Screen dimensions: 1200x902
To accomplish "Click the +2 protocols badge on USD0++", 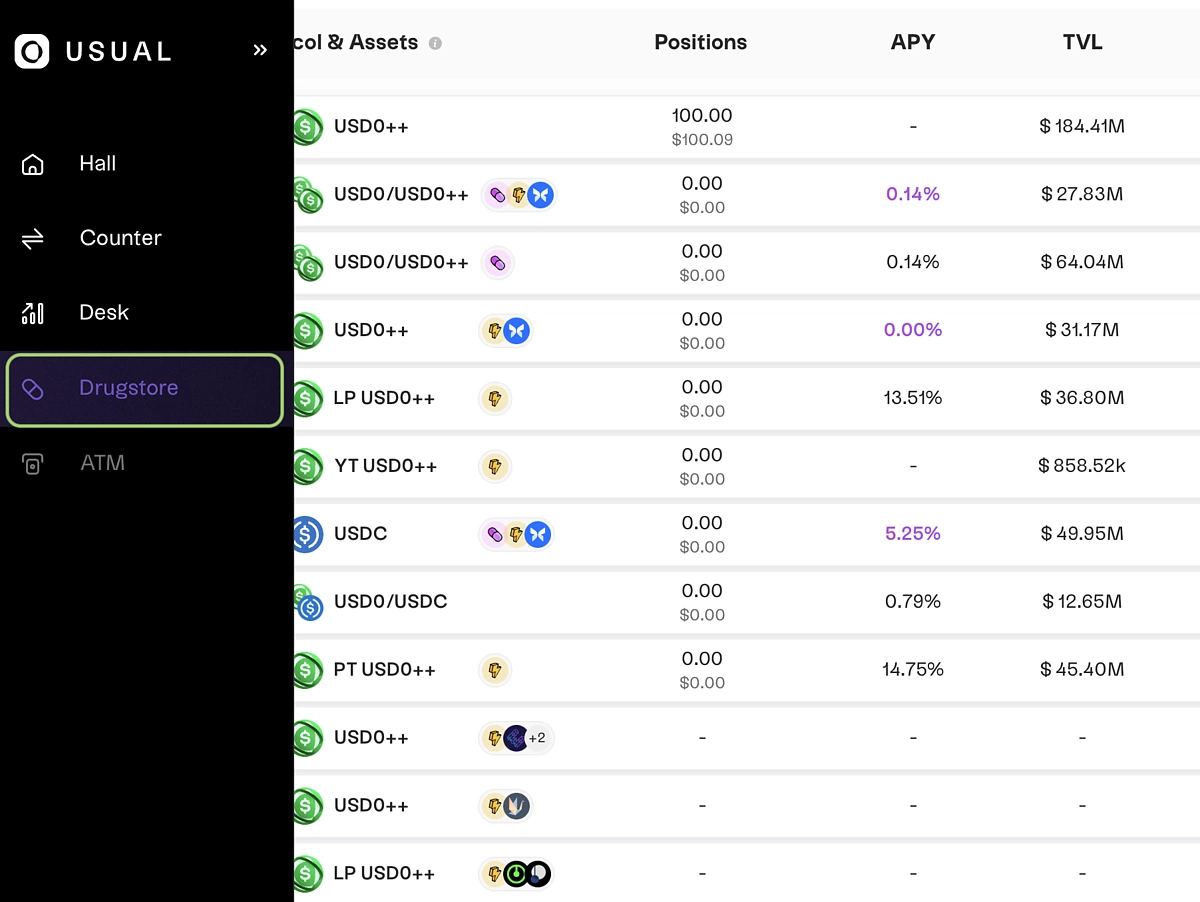I will tap(537, 738).
